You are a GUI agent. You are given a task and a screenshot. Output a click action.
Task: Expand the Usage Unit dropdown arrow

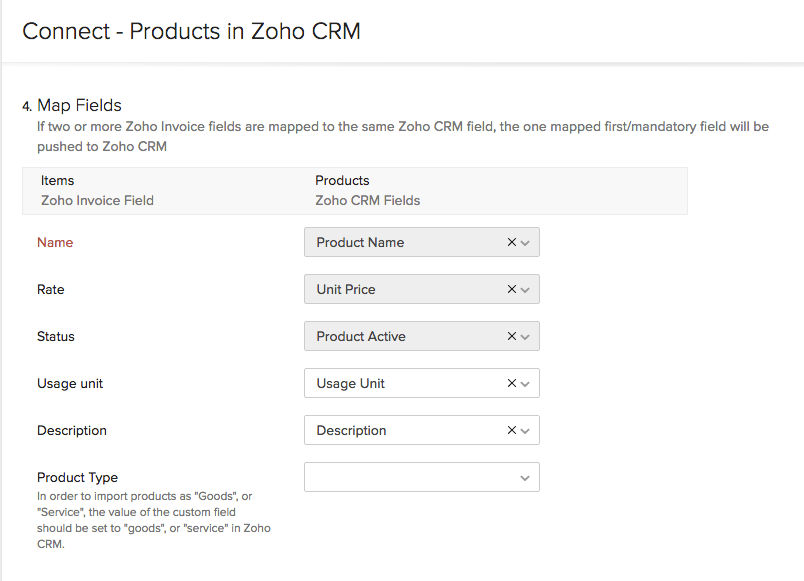(x=526, y=384)
